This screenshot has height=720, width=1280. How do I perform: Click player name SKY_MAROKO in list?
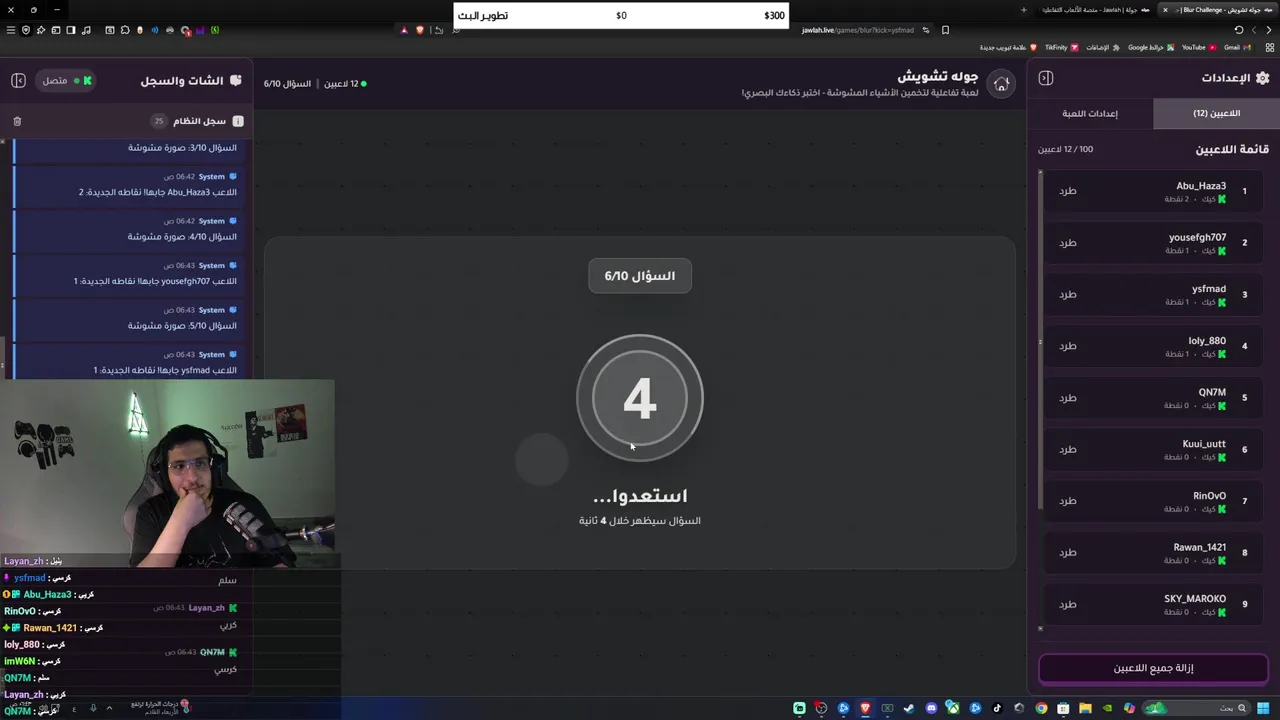(1194, 599)
